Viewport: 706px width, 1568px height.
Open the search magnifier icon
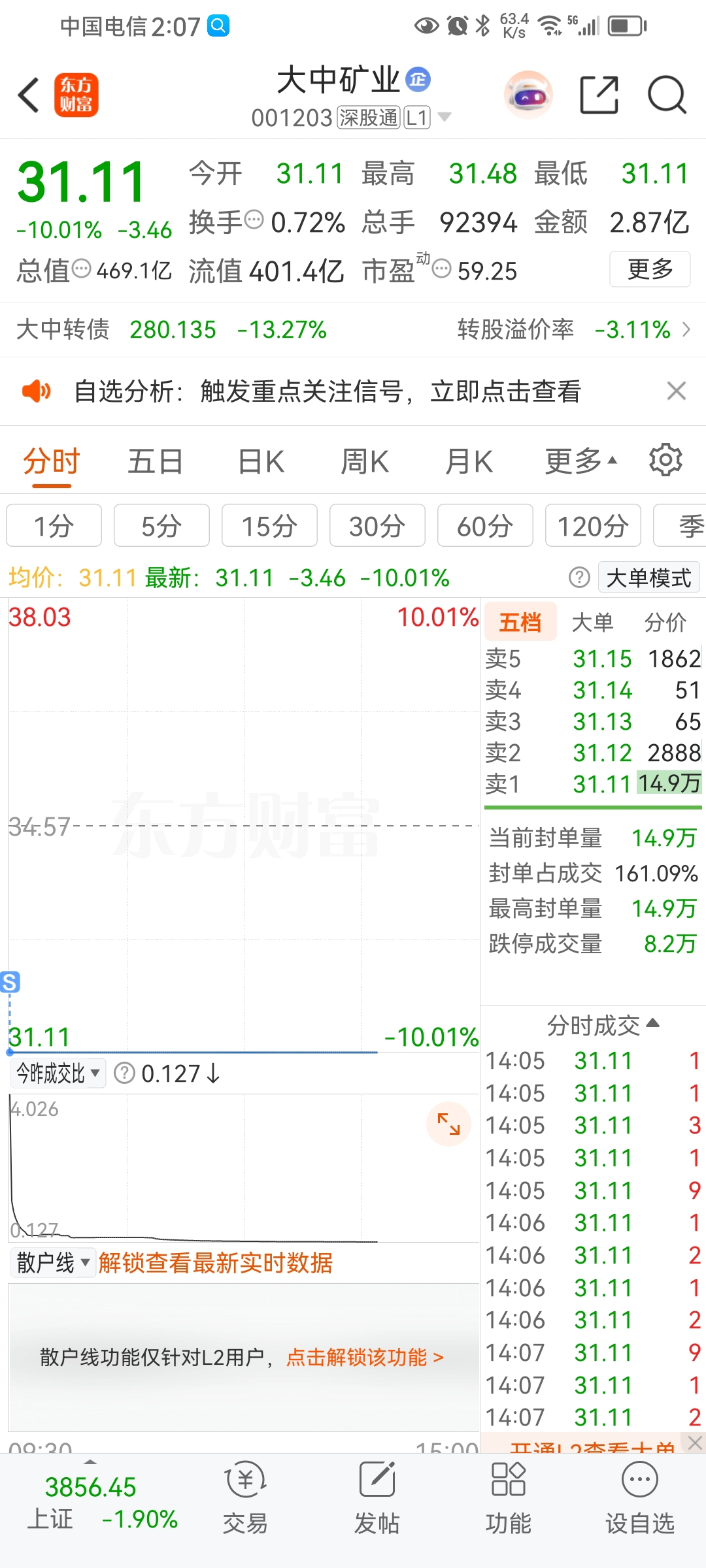pyautogui.click(x=667, y=95)
